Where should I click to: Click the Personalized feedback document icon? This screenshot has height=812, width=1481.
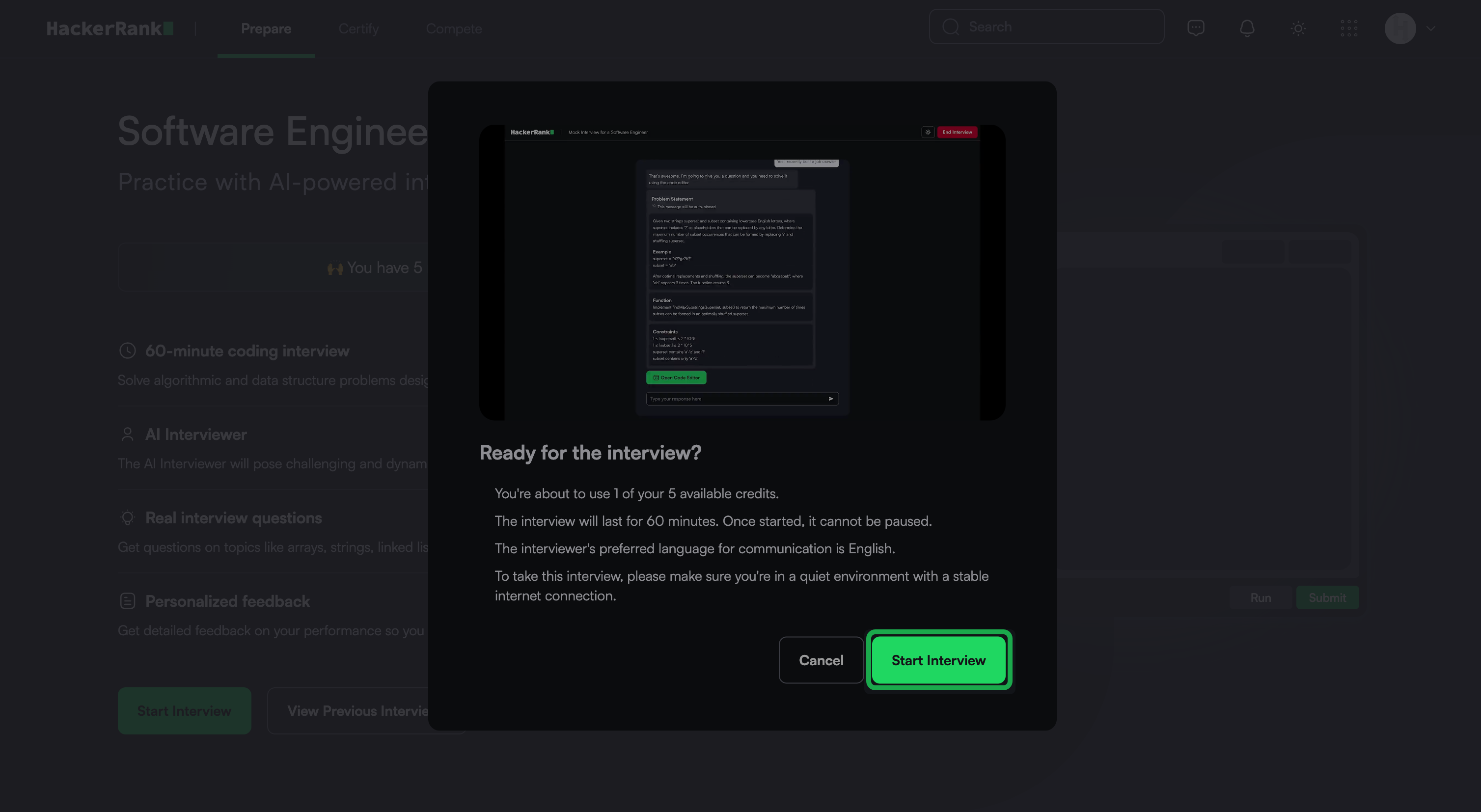tap(127, 601)
